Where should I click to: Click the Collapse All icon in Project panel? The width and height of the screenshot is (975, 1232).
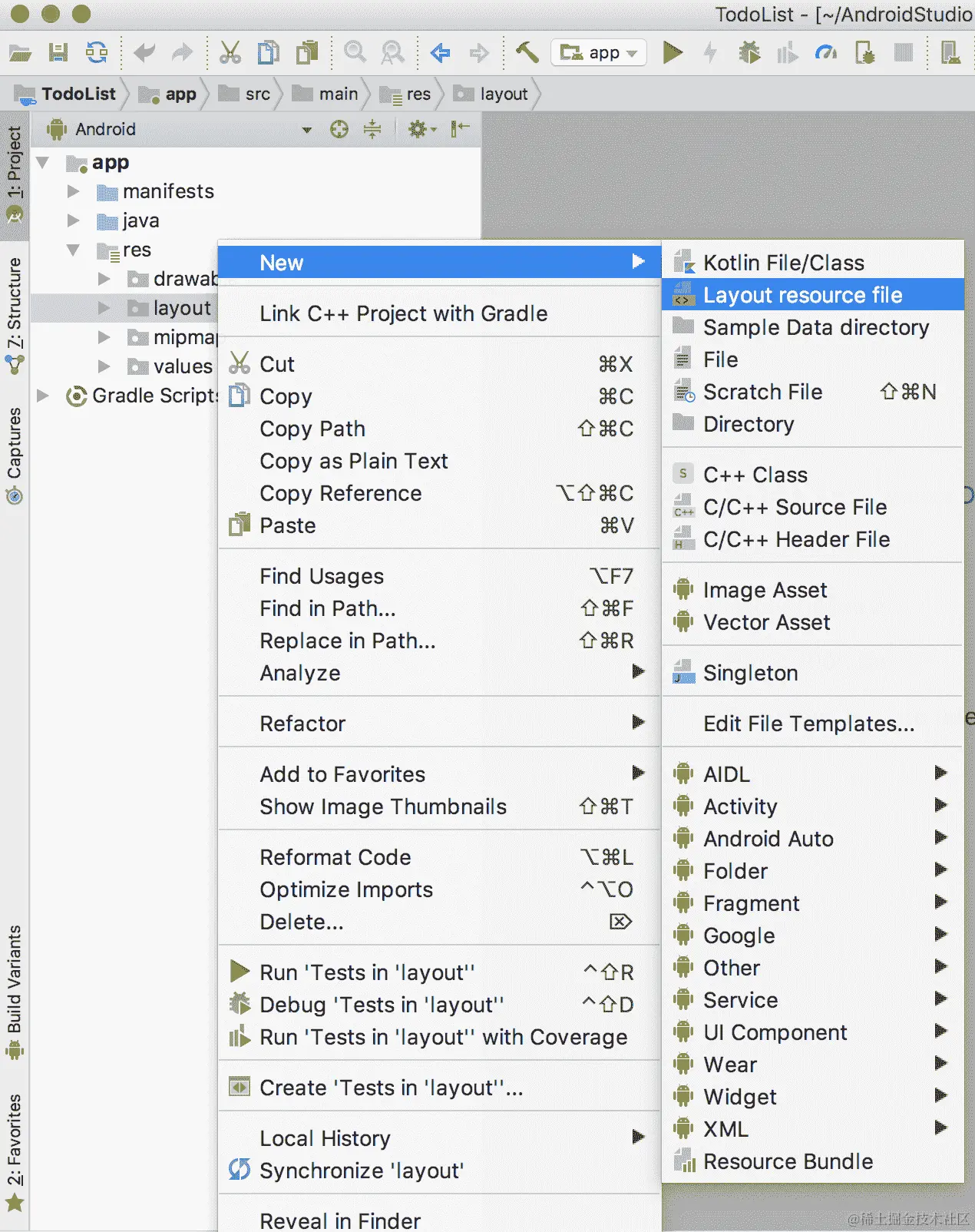pos(372,129)
